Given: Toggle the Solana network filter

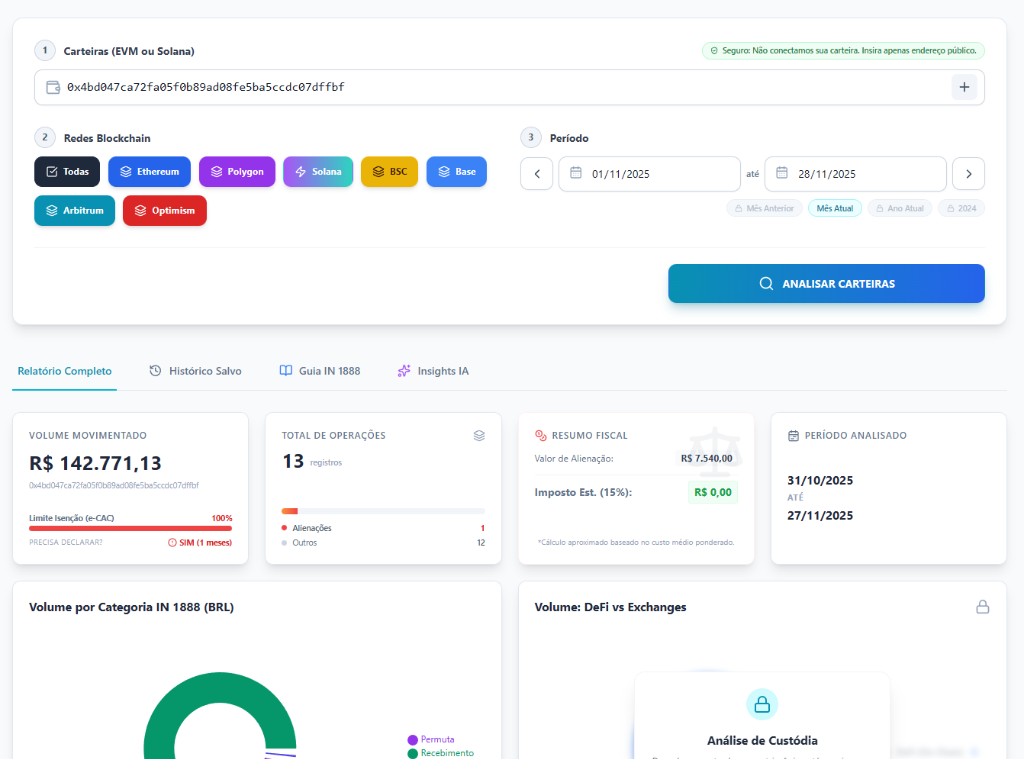Looking at the screenshot, I should [318, 171].
